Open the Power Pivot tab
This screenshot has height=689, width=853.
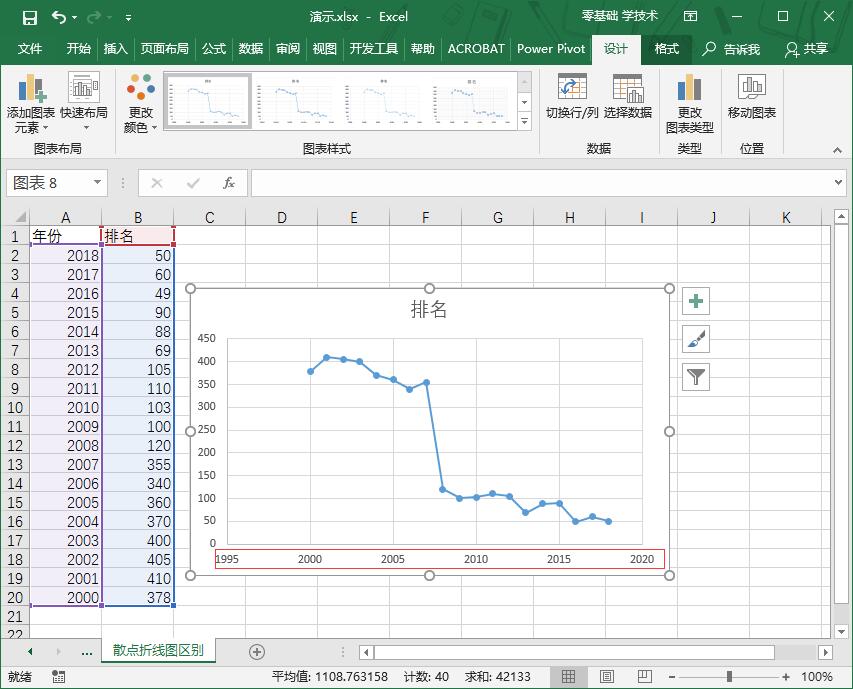click(551, 49)
